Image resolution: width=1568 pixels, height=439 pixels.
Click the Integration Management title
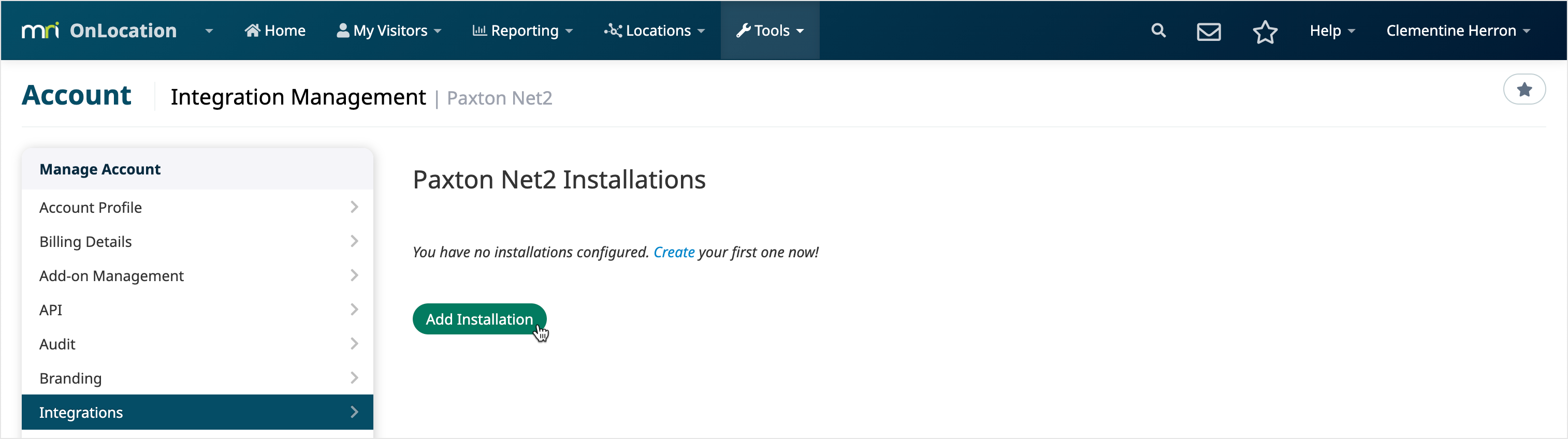click(x=298, y=97)
